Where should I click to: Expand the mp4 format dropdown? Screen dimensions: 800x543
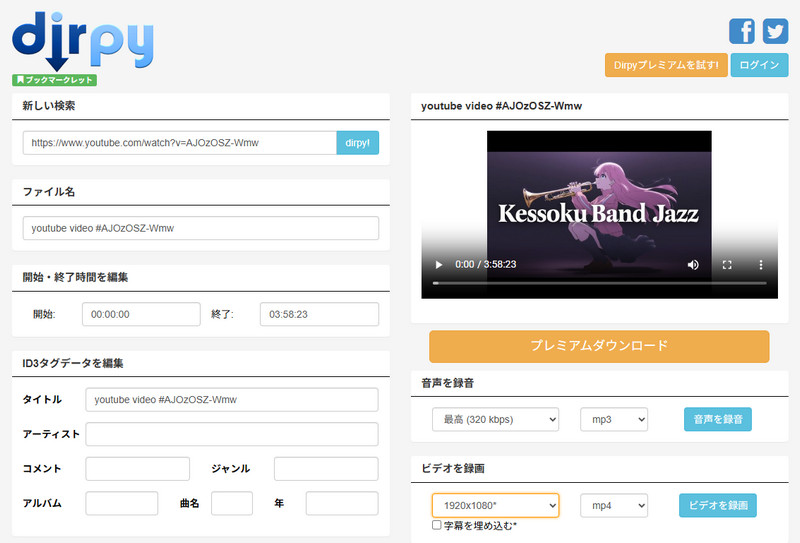pos(614,505)
